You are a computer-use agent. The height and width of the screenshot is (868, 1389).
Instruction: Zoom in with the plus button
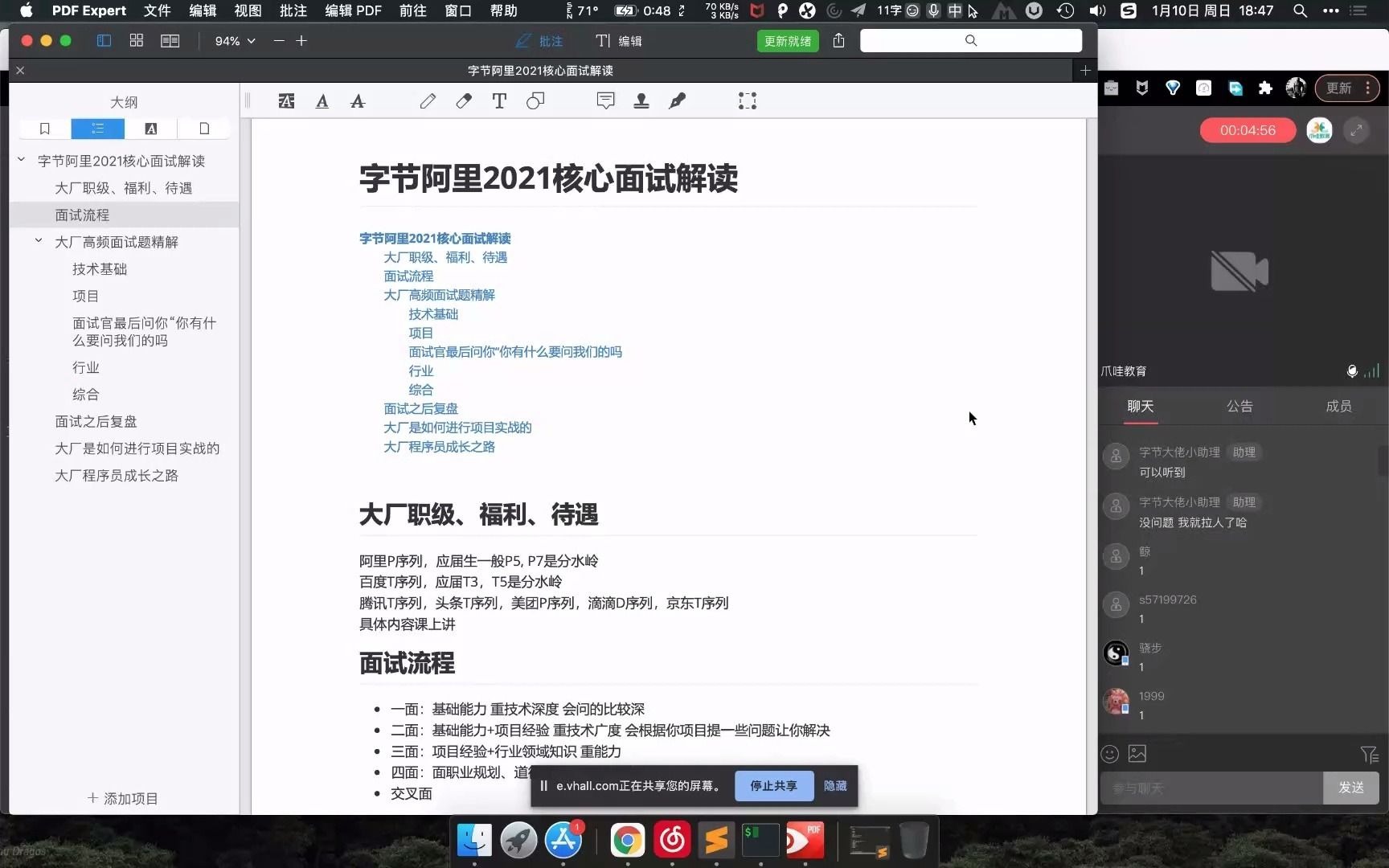point(301,41)
